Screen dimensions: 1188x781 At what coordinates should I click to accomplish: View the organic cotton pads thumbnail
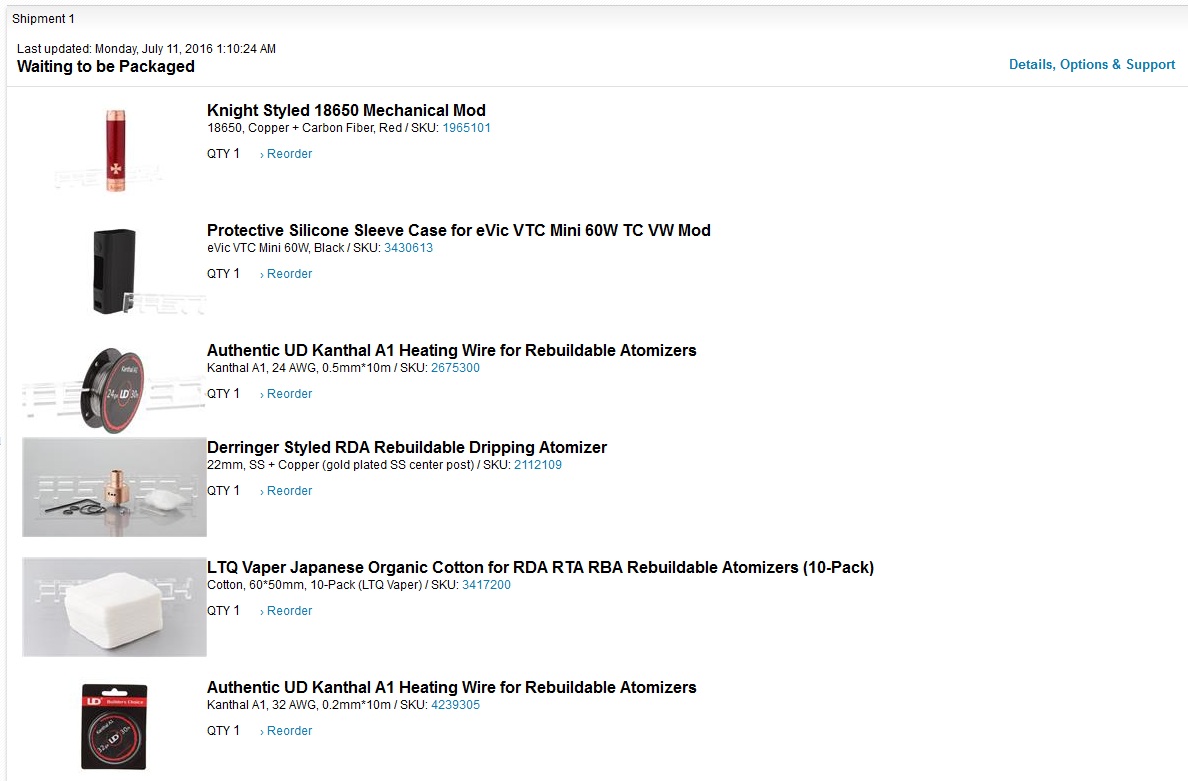(114, 607)
